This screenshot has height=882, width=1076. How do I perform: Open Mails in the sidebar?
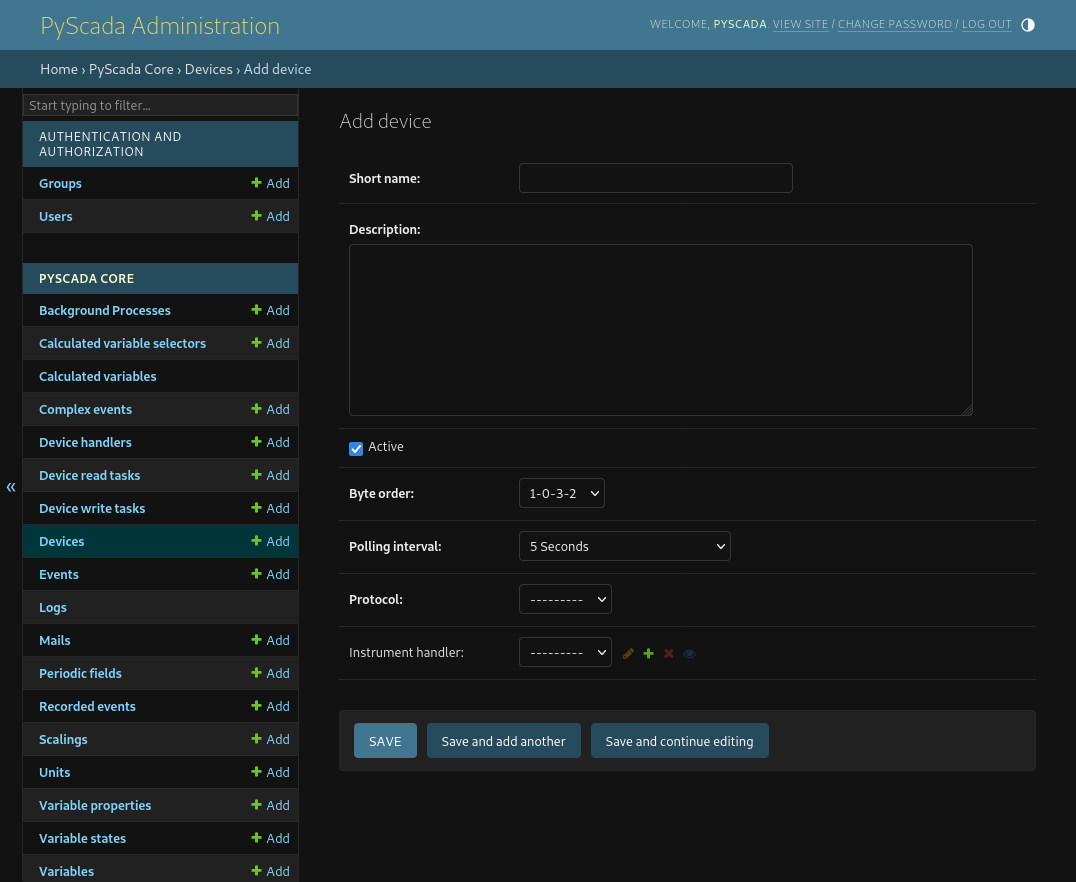55,640
